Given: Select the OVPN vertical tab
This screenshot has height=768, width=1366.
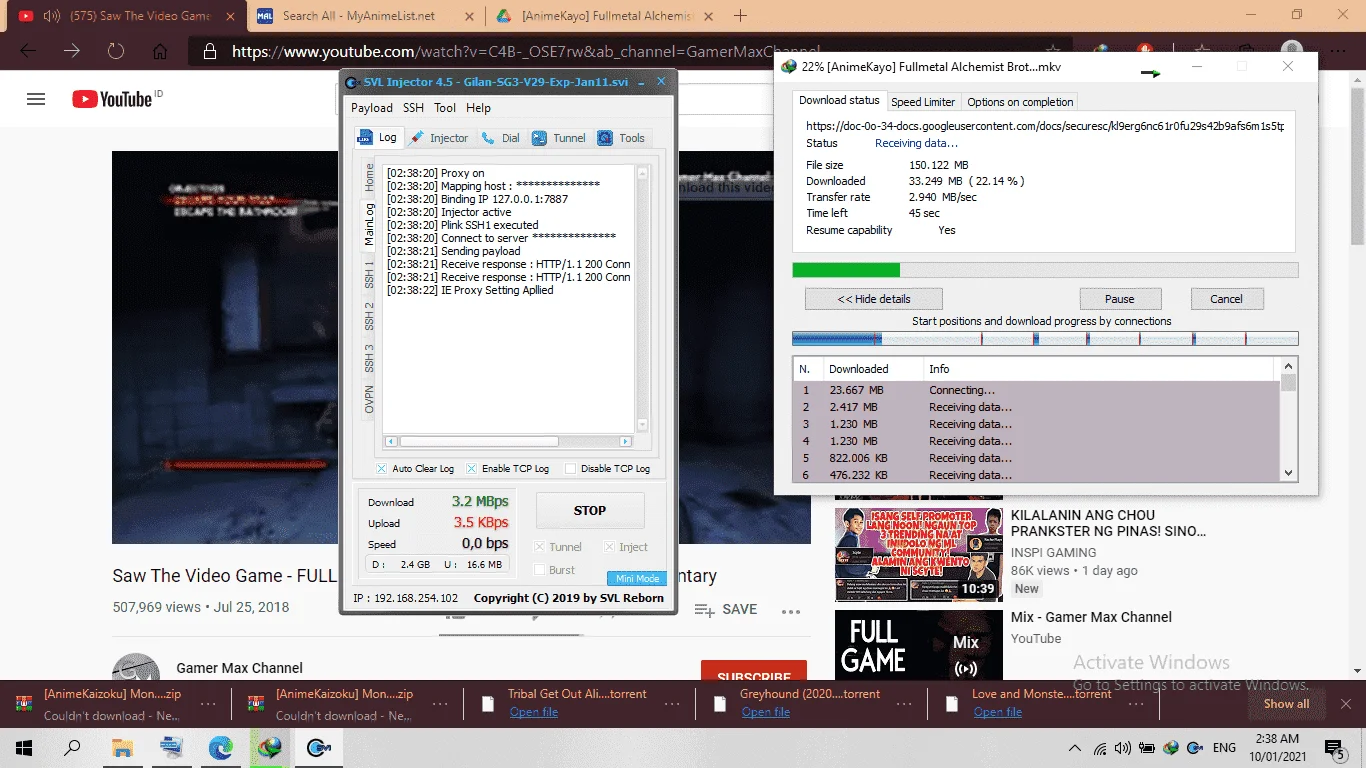Looking at the screenshot, I should click(369, 399).
